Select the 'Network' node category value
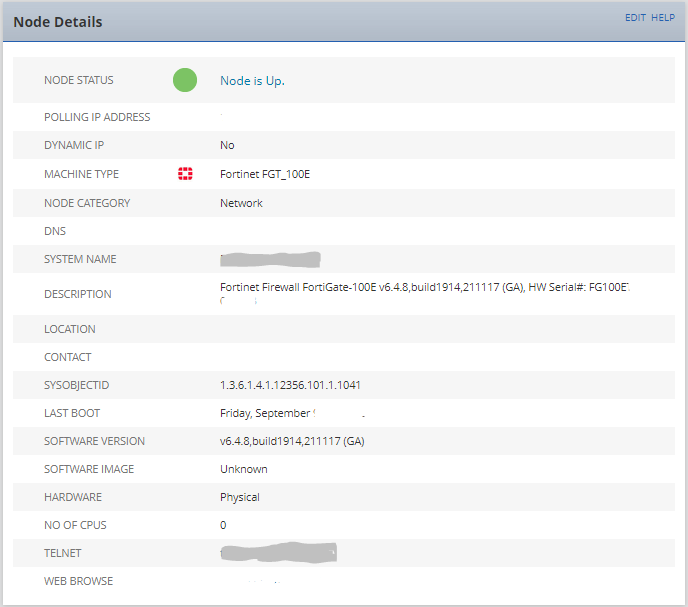The height and width of the screenshot is (607, 688). (241, 203)
